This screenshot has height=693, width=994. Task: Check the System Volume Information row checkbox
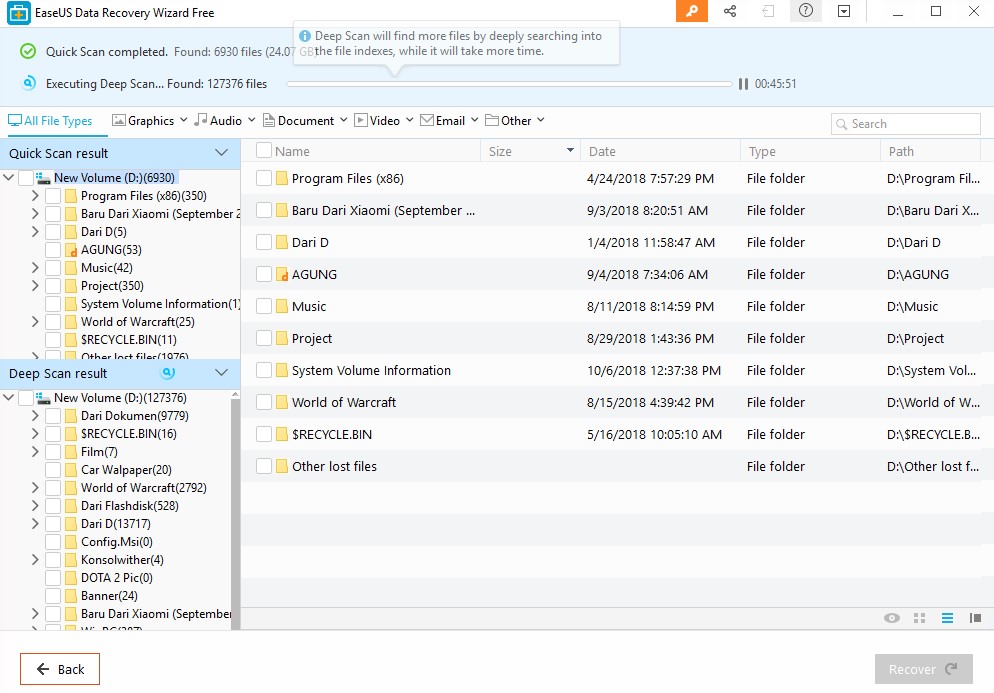[x=264, y=370]
